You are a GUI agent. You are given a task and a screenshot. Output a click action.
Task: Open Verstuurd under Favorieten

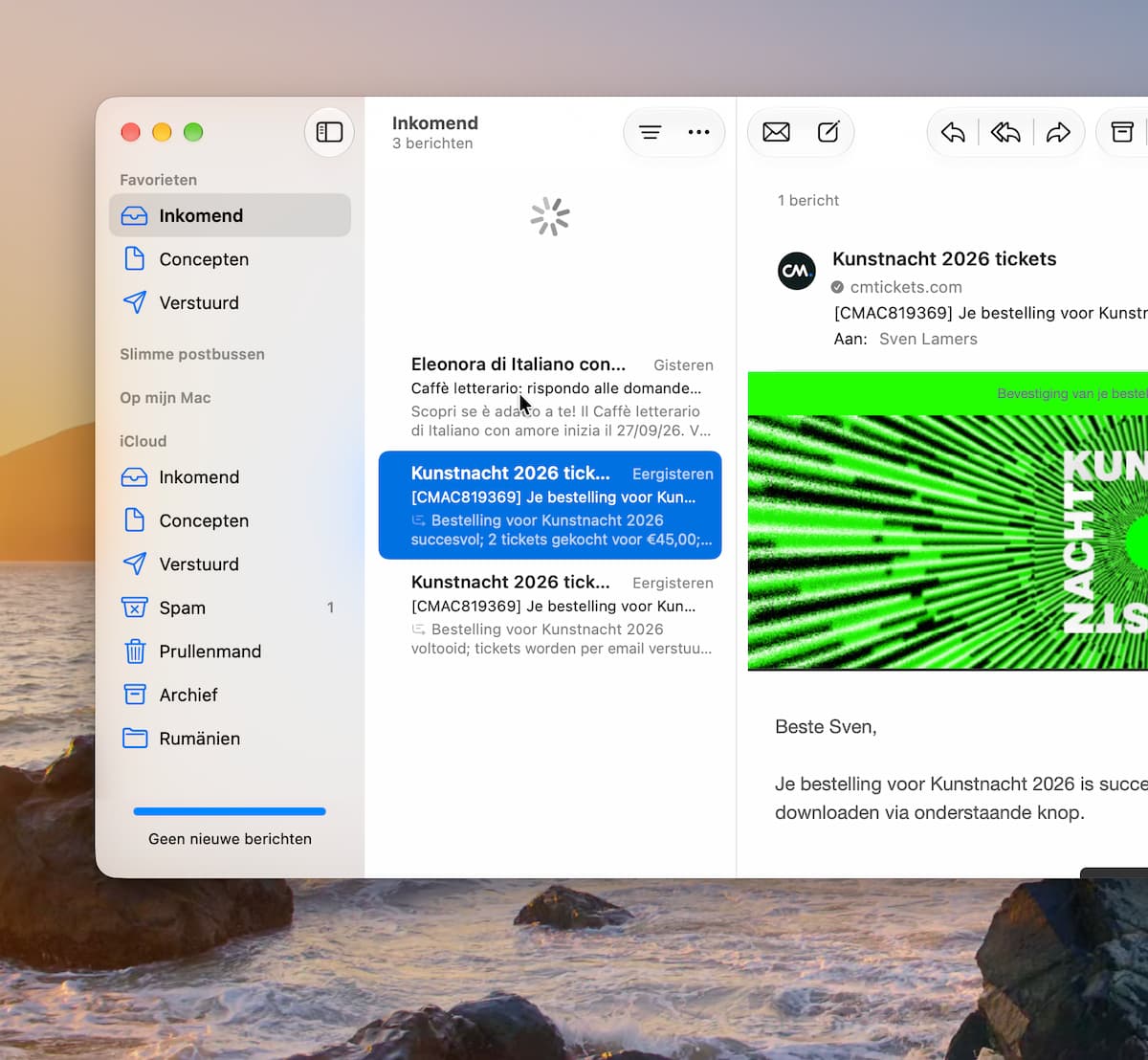click(230, 302)
